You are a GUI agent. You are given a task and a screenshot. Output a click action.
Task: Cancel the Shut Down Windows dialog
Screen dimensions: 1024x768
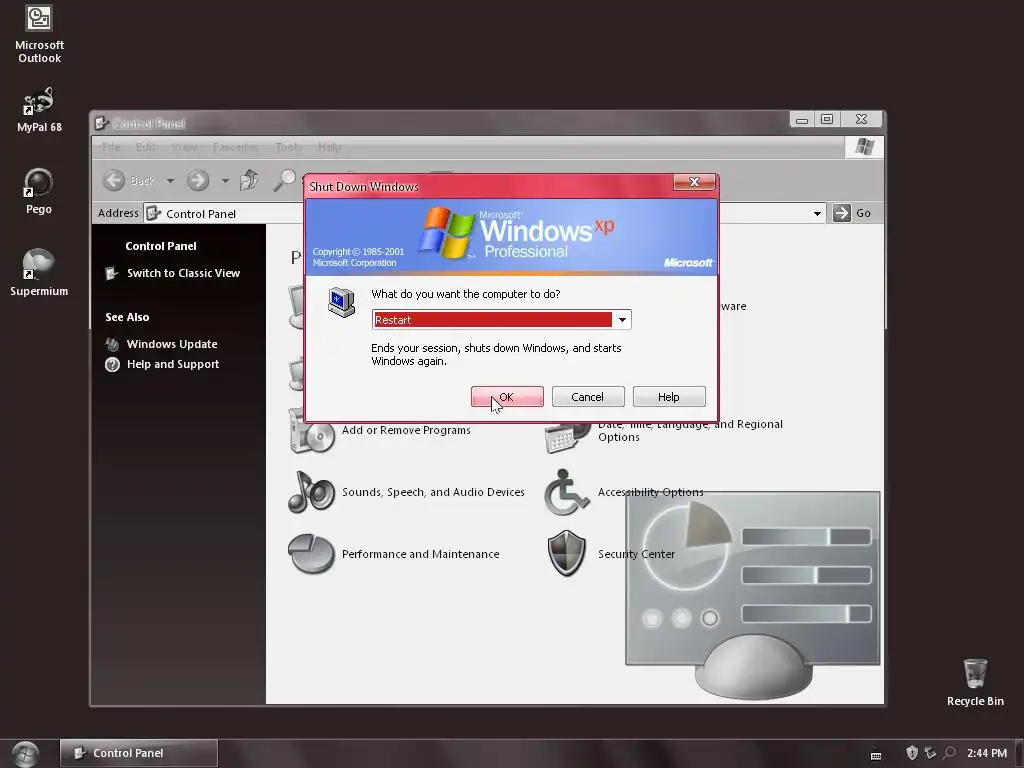[x=588, y=396]
